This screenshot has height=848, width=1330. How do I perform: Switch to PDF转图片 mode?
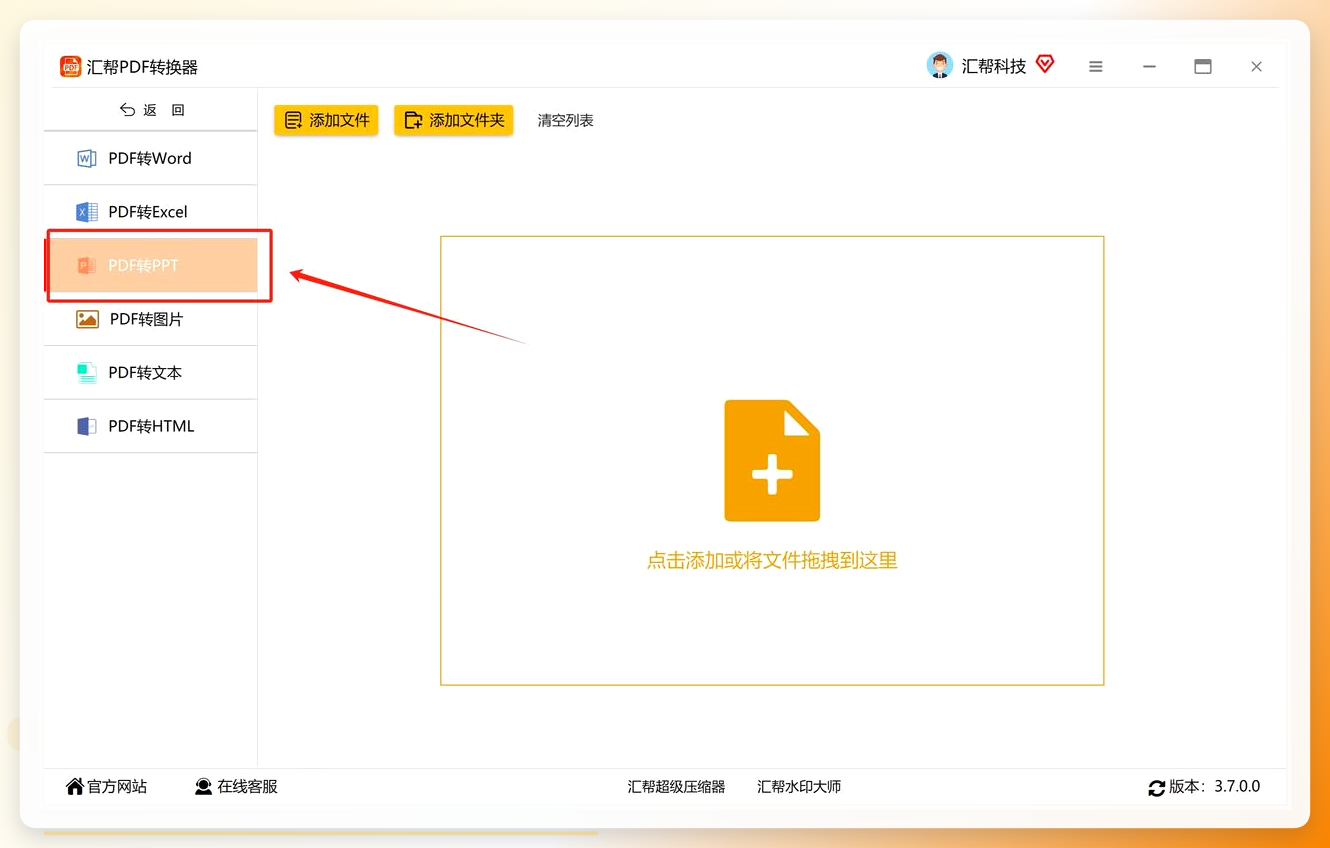[151, 319]
